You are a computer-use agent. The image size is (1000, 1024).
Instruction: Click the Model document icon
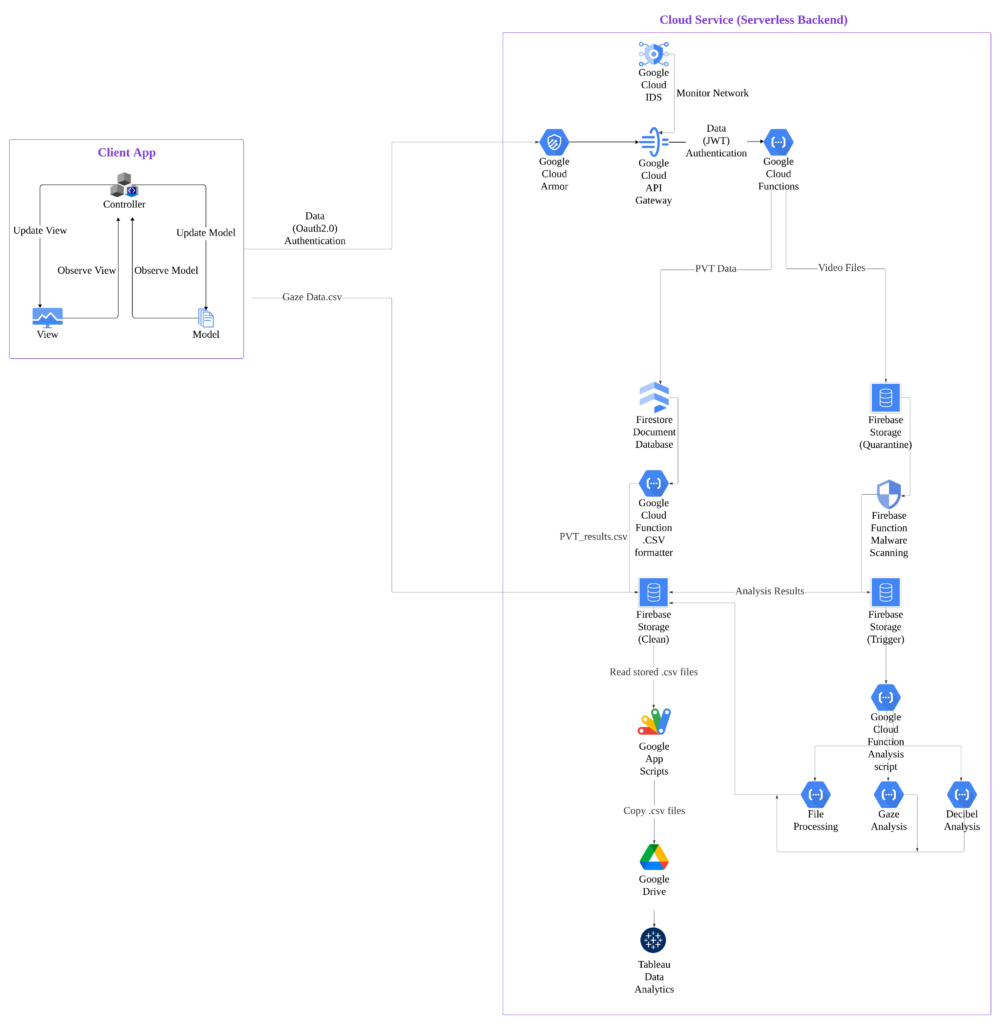pyautogui.click(x=206, y=318)
